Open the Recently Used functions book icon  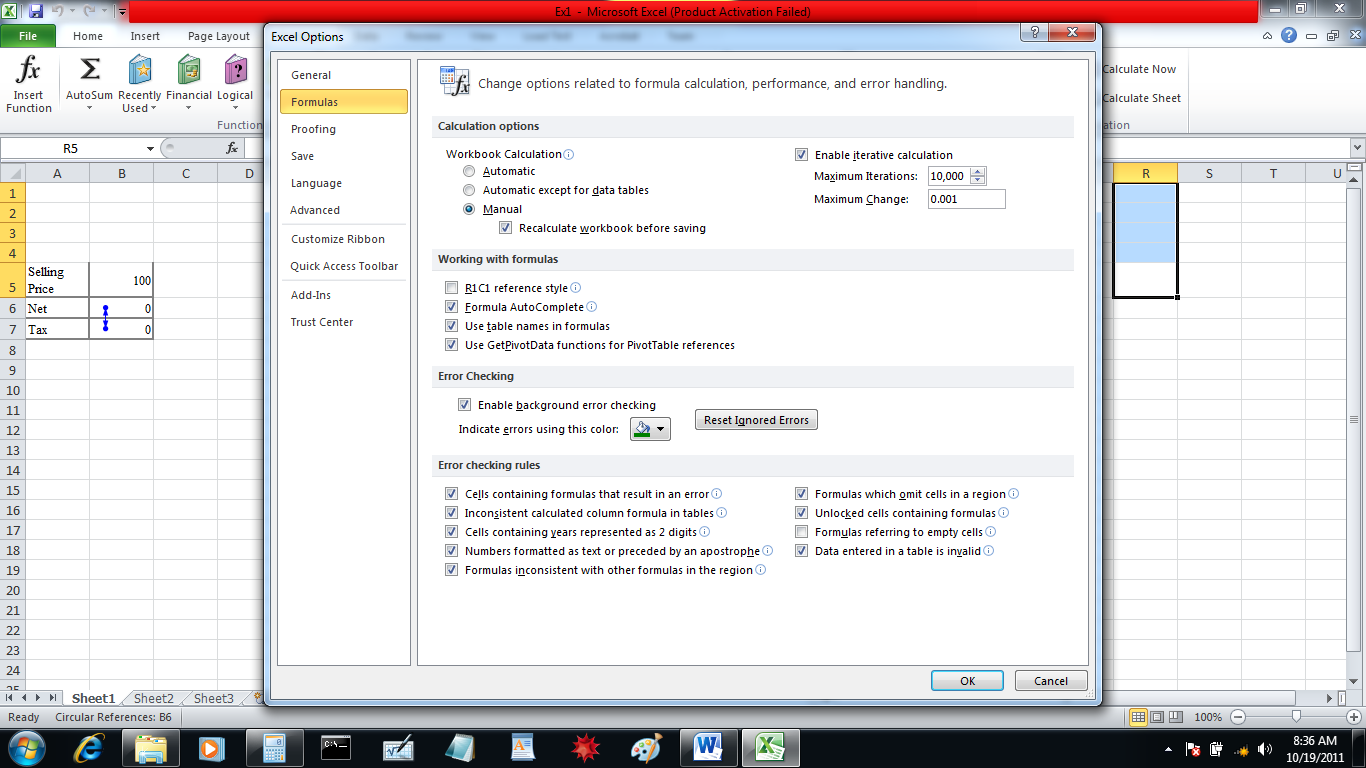[140, 70]
